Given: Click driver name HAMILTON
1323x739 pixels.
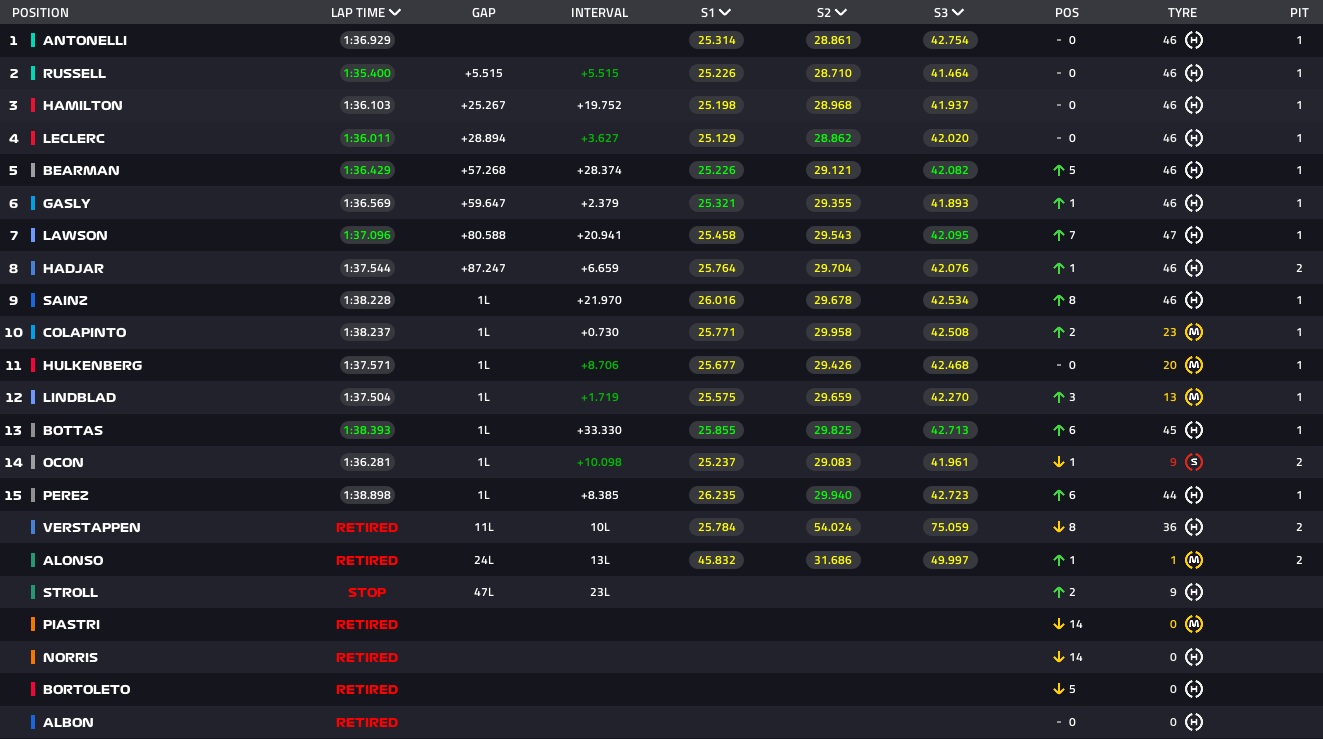Looking at the screenshot, I should coord(82,106).
